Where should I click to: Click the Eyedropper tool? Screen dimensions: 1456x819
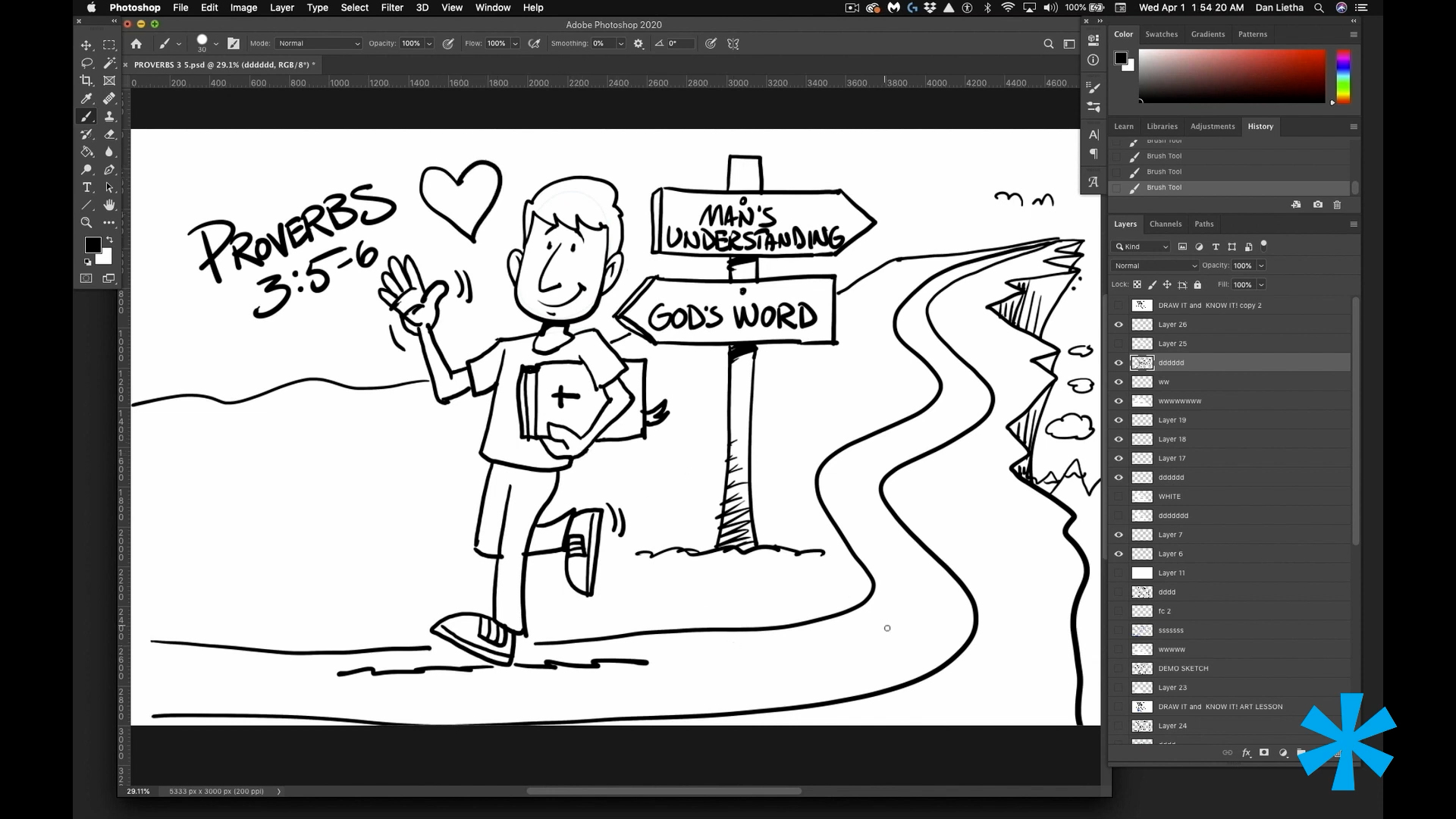(86, 99)
